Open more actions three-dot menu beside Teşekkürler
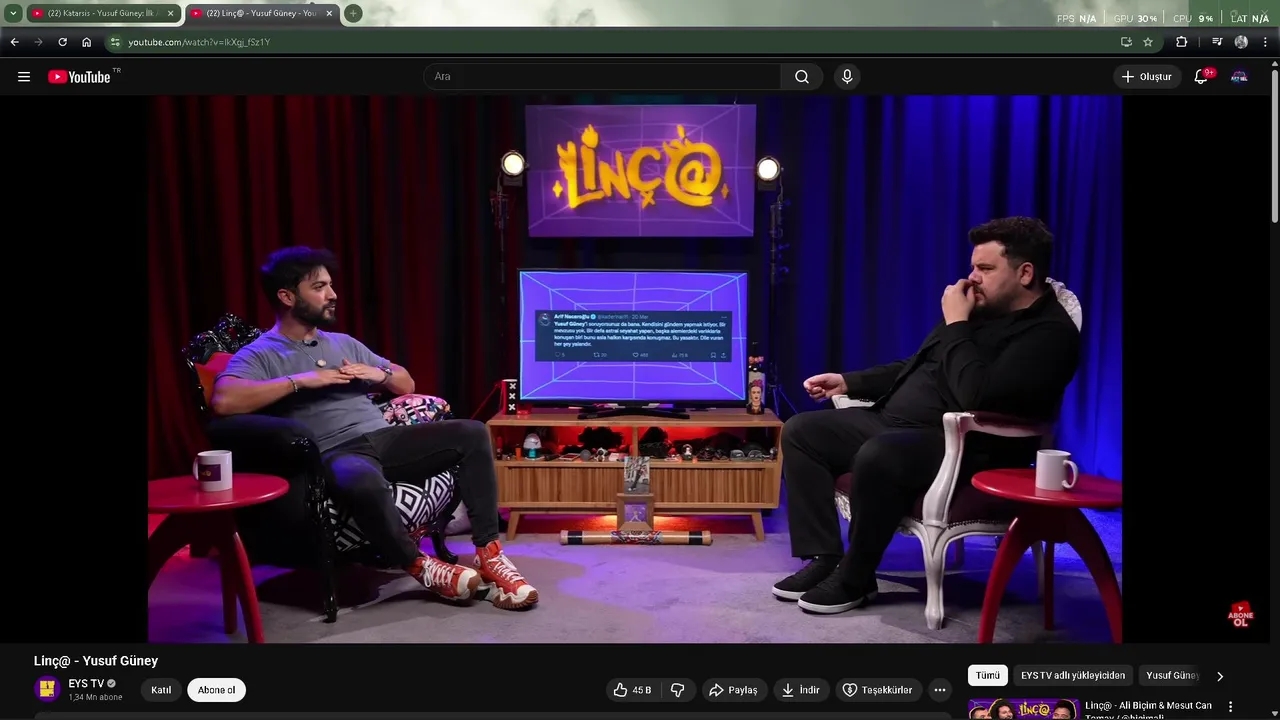The height and width of the screenshot is (720, 1280). 940,690
